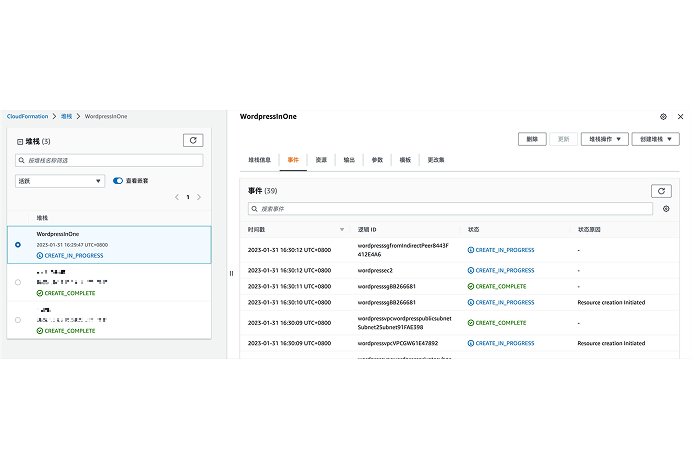Image resolution: width=691 pixels, height=469 pixels.
Task: Open CloudFormation breadcrumb link
Action: pos(28,117)
